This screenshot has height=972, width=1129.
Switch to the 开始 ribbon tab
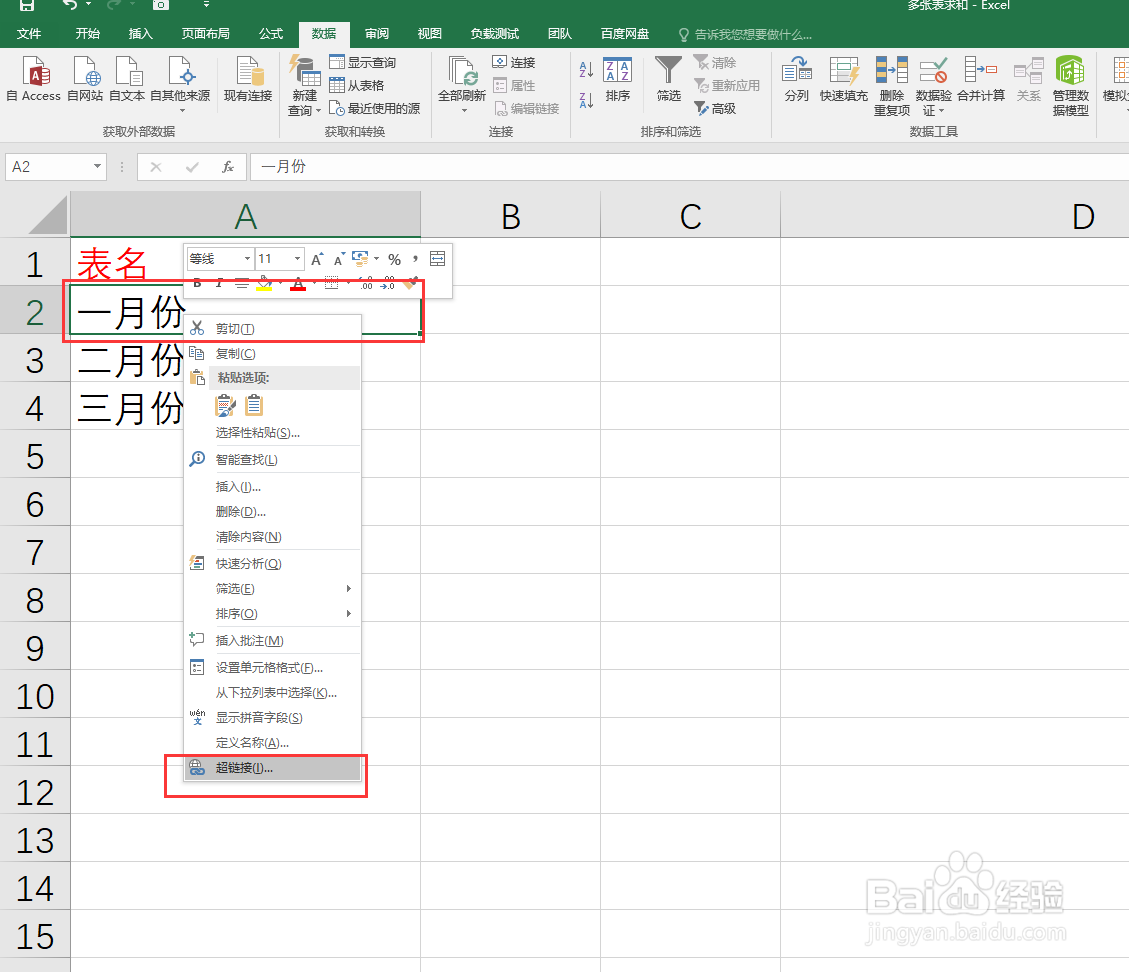pos(86,33)
